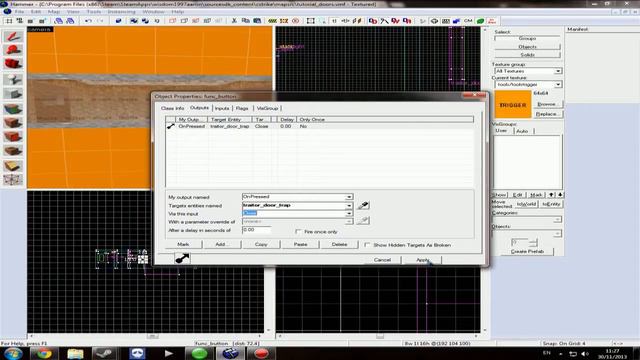This screenshot has height=360, width=640.
Task: Open Targets entities named dropdown
Action: tap(349, 205)
